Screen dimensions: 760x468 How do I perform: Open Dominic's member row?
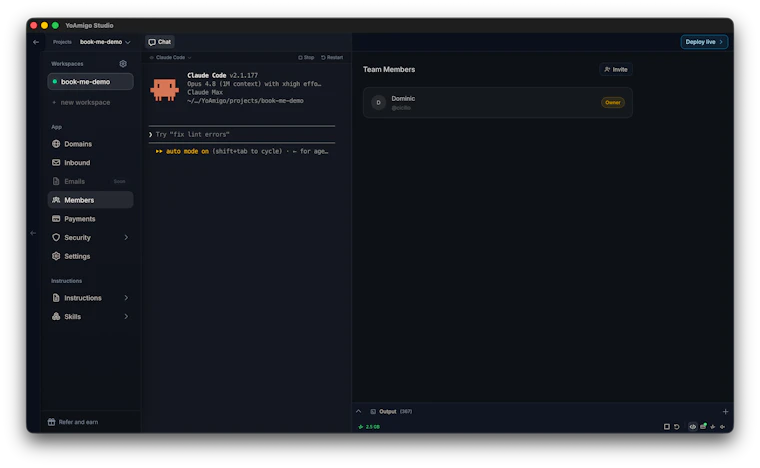[497, 103]
